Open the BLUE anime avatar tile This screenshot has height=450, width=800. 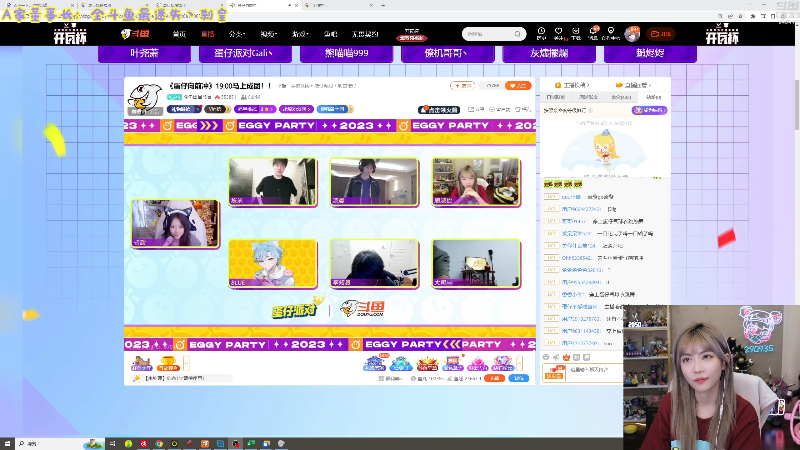click(x=273, y=264)
